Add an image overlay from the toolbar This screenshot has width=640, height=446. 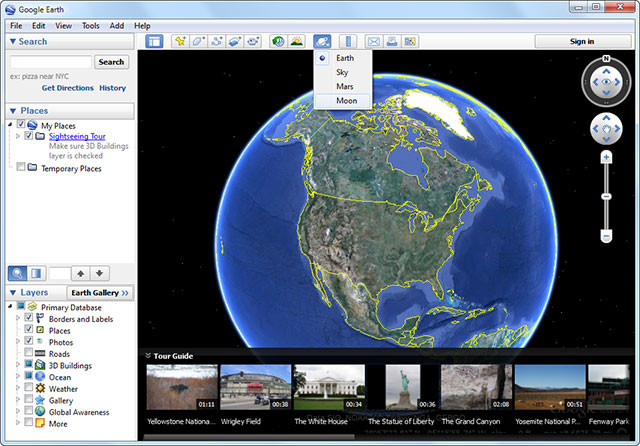(x=235, y=41)
